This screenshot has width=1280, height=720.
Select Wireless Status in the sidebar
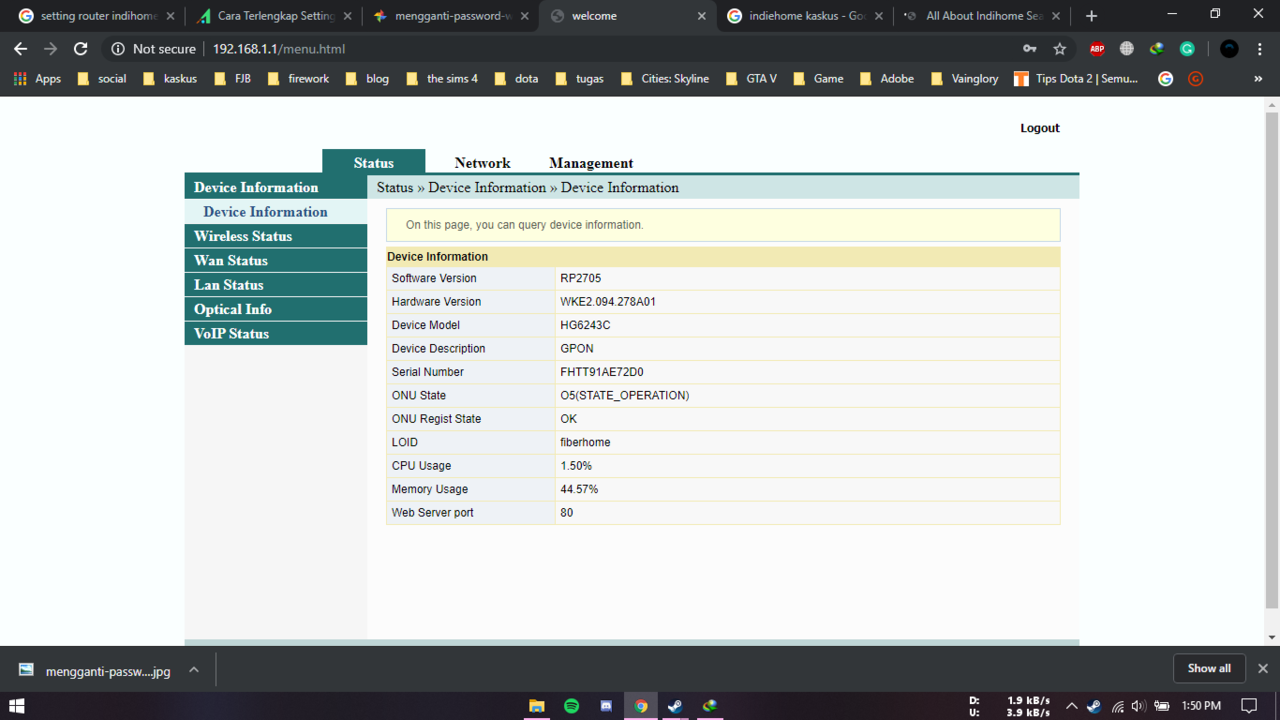[x=243, y=236]
